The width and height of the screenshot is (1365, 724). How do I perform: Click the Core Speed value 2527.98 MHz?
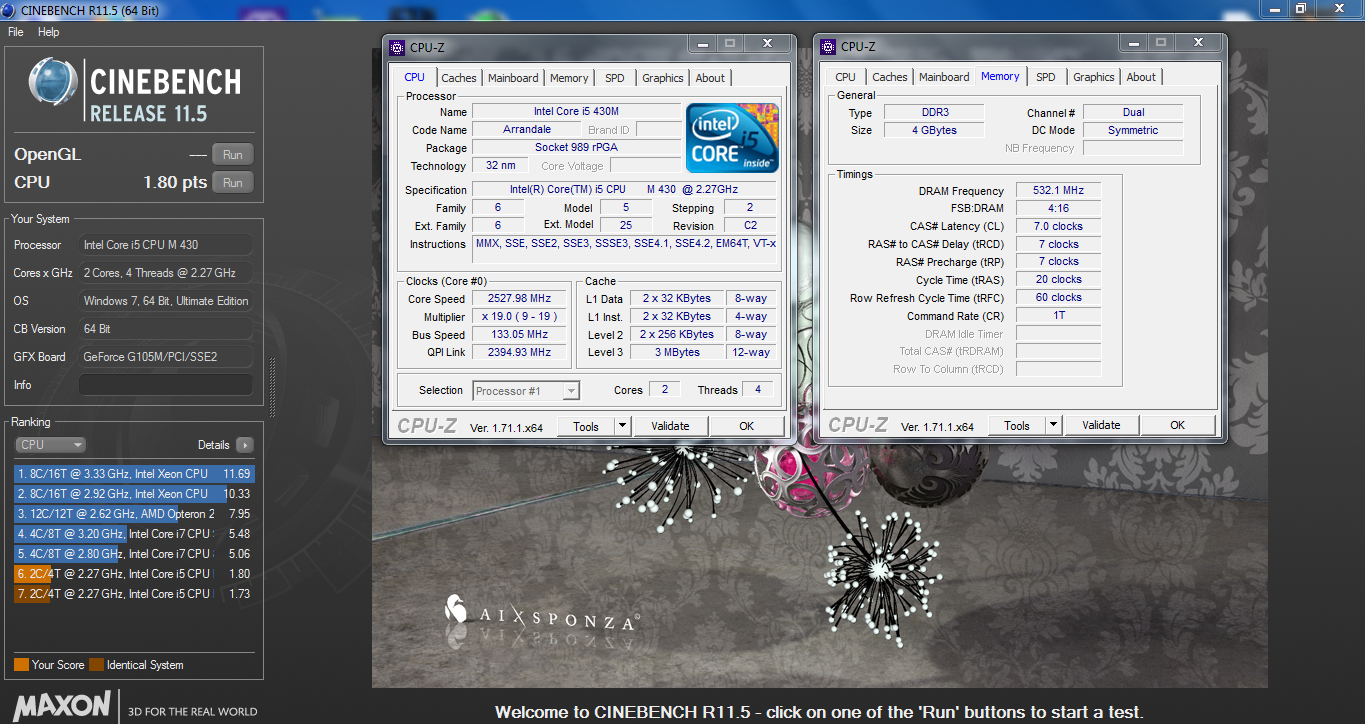[x=520, y=299]
